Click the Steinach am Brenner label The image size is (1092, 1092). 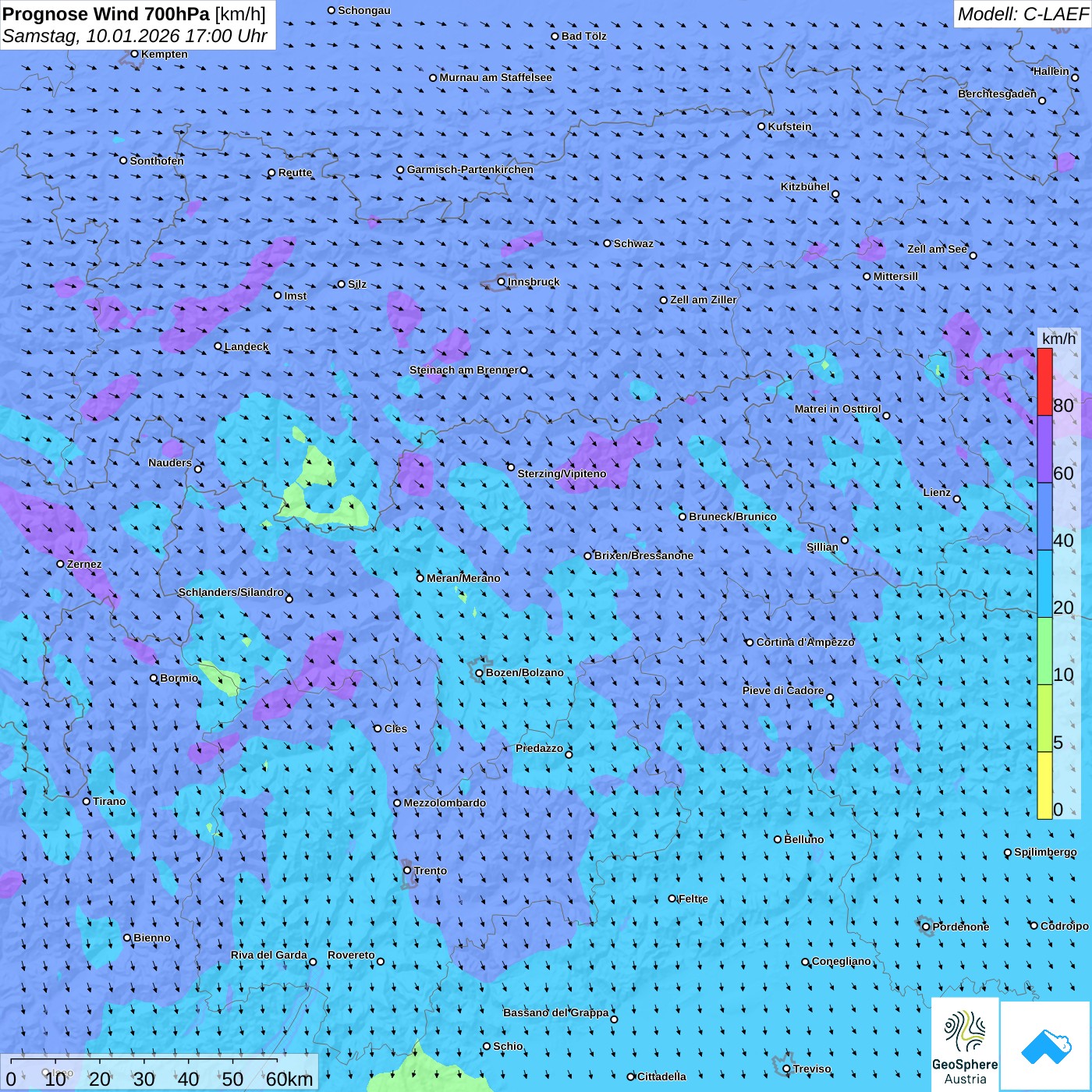463,370
